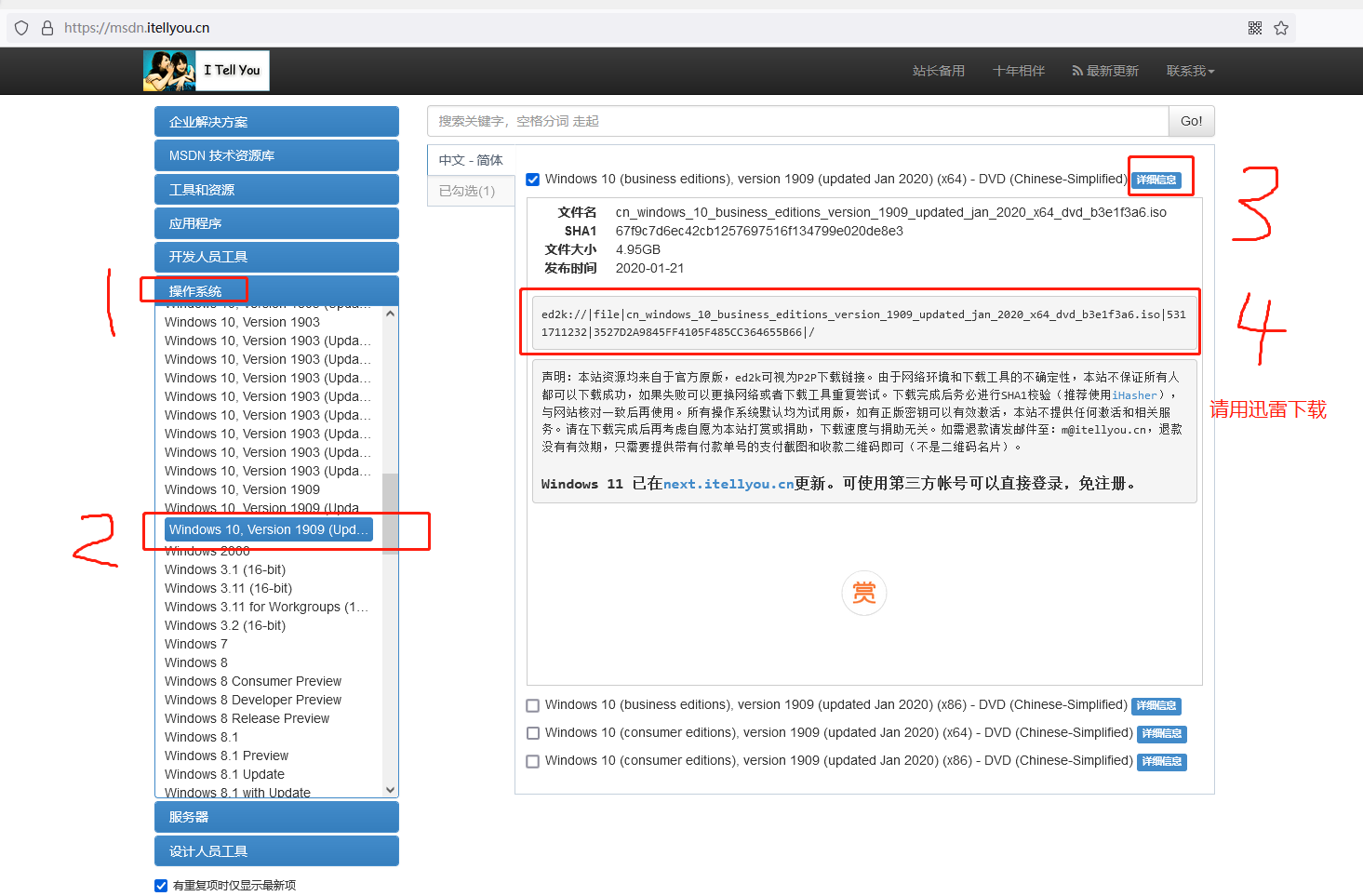Expand the 企业解决方案 category
The image size is (1363, 896).
[x=276, y=122]
